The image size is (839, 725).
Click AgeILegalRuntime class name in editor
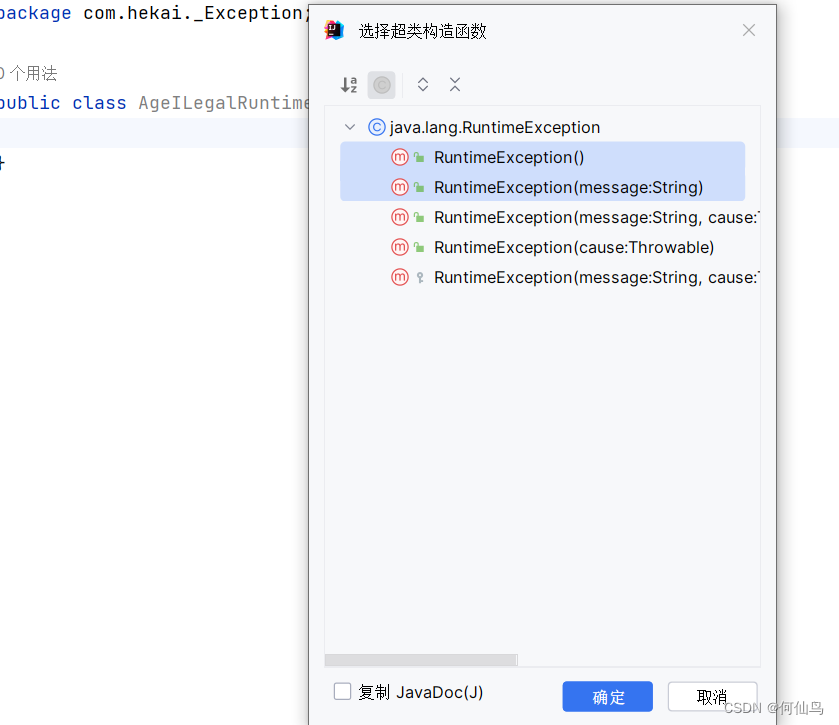[224, 103]
